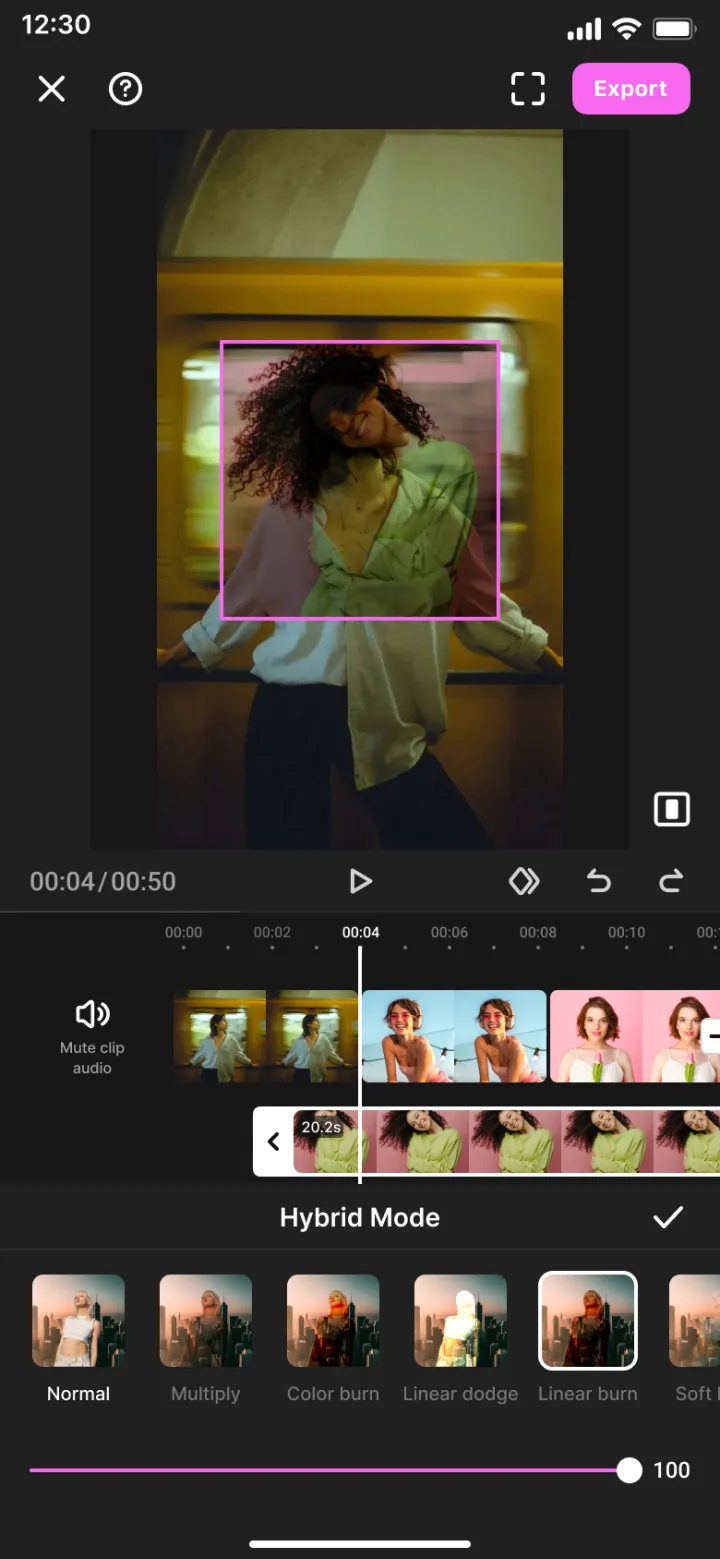
Task: Select the Multiply blend mode
Action: pyautogui.click(x=206, y=1338)
